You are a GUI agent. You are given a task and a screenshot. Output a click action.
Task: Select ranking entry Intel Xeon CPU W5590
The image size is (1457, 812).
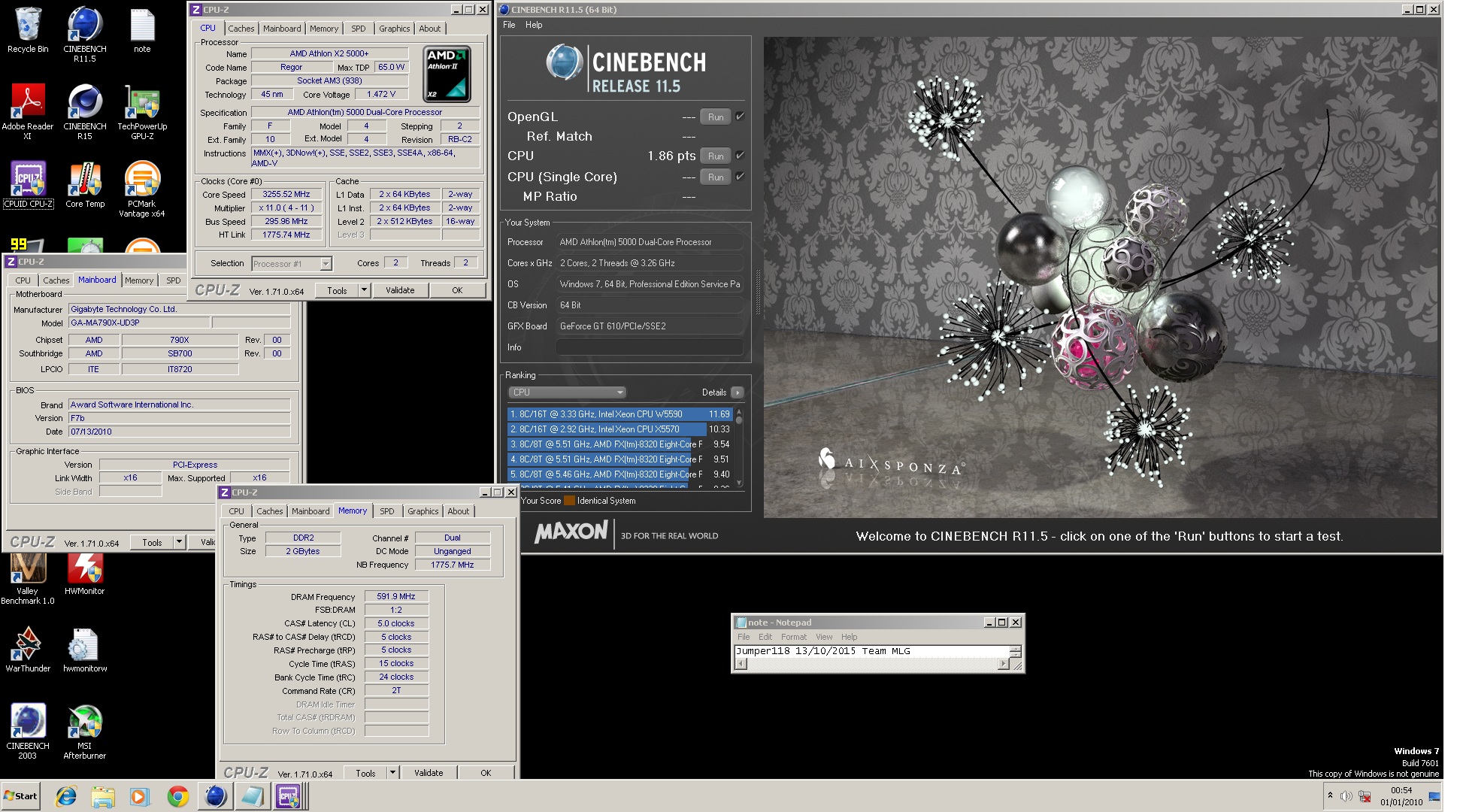coord(619,414)
